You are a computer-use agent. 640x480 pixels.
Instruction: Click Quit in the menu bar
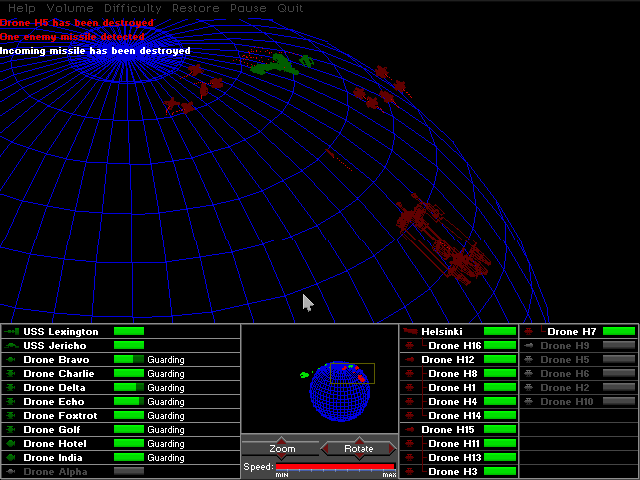[x=290, y=8]
